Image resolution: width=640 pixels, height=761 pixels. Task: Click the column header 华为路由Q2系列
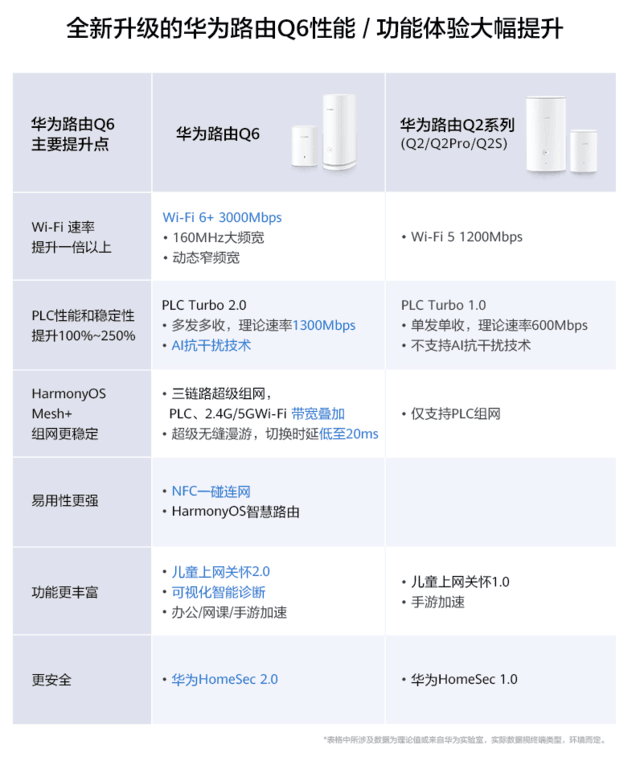pos(457,125)
